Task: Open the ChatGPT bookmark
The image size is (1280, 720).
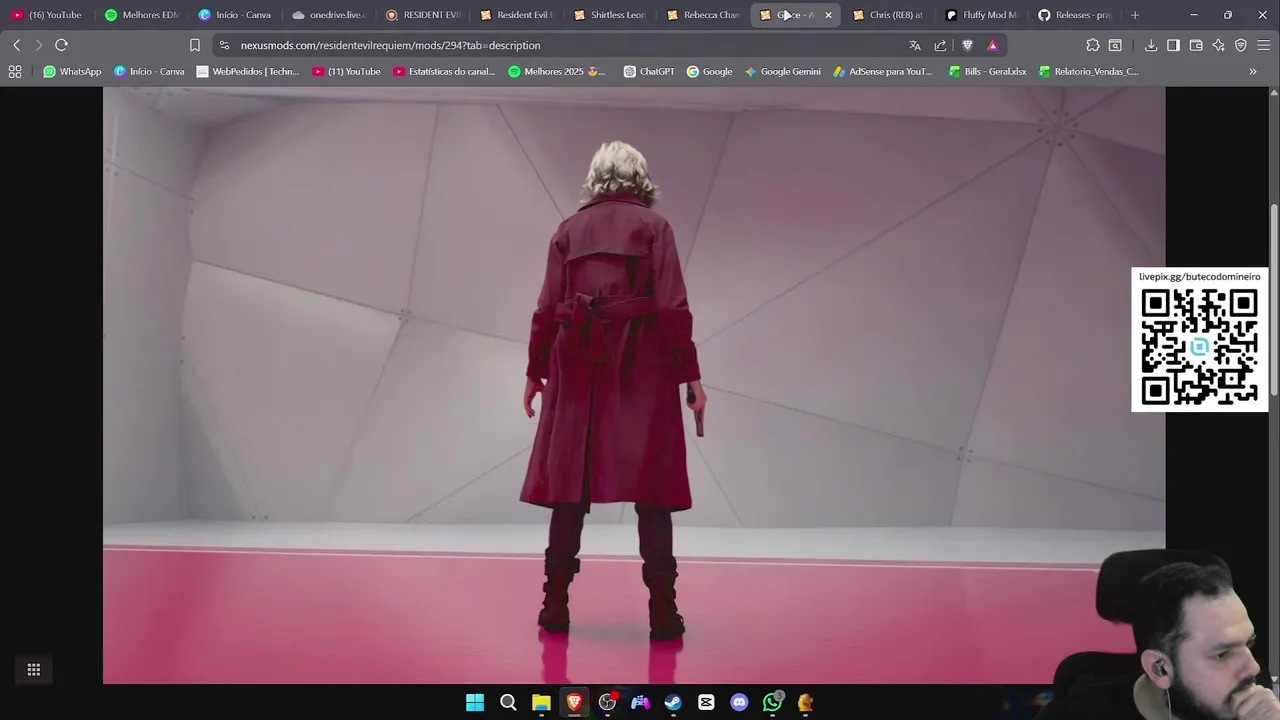Action: tap(649, 71)
